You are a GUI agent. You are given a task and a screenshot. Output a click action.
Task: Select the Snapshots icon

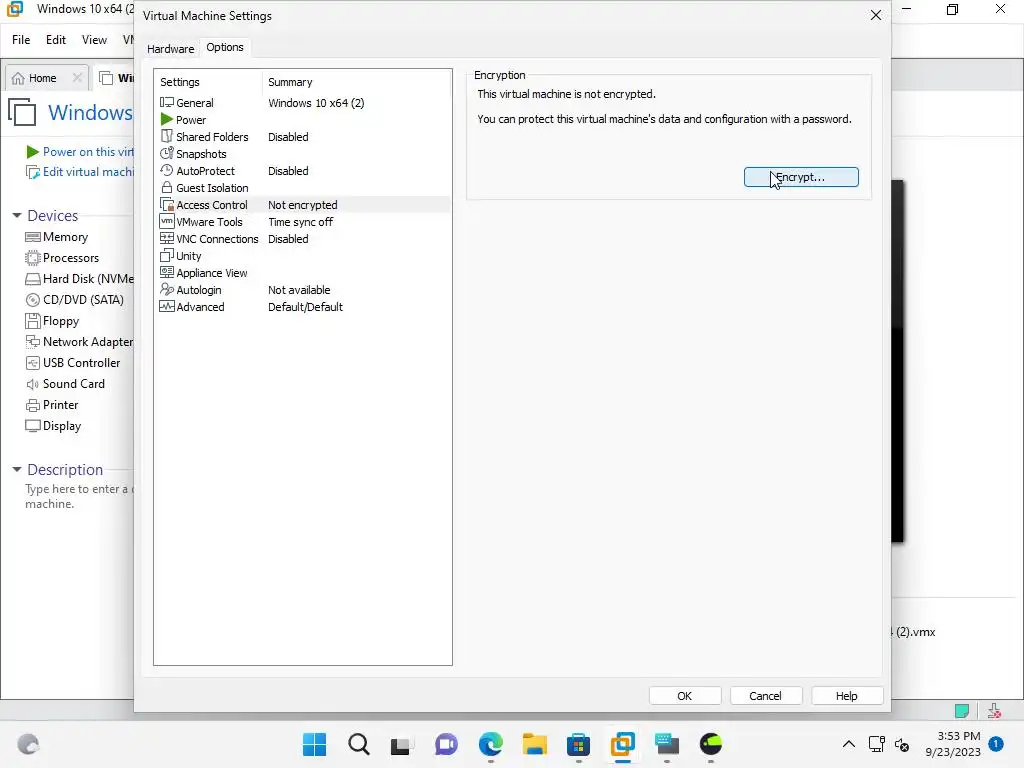point(167,153)
